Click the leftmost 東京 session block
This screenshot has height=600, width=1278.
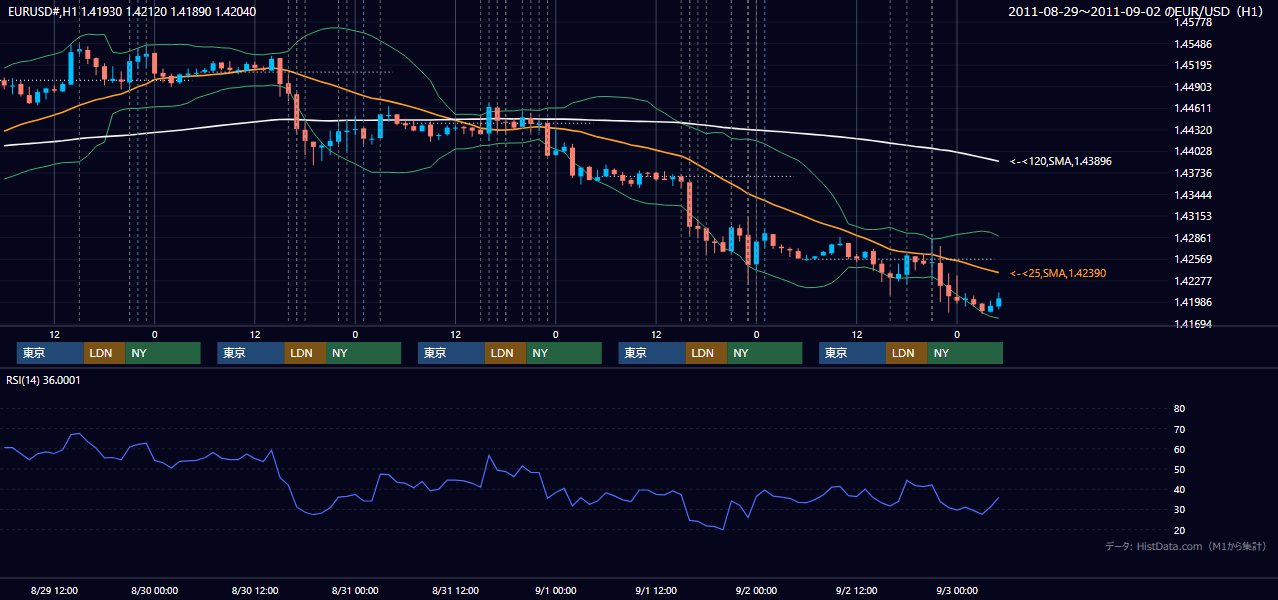(x=50, y=353)
